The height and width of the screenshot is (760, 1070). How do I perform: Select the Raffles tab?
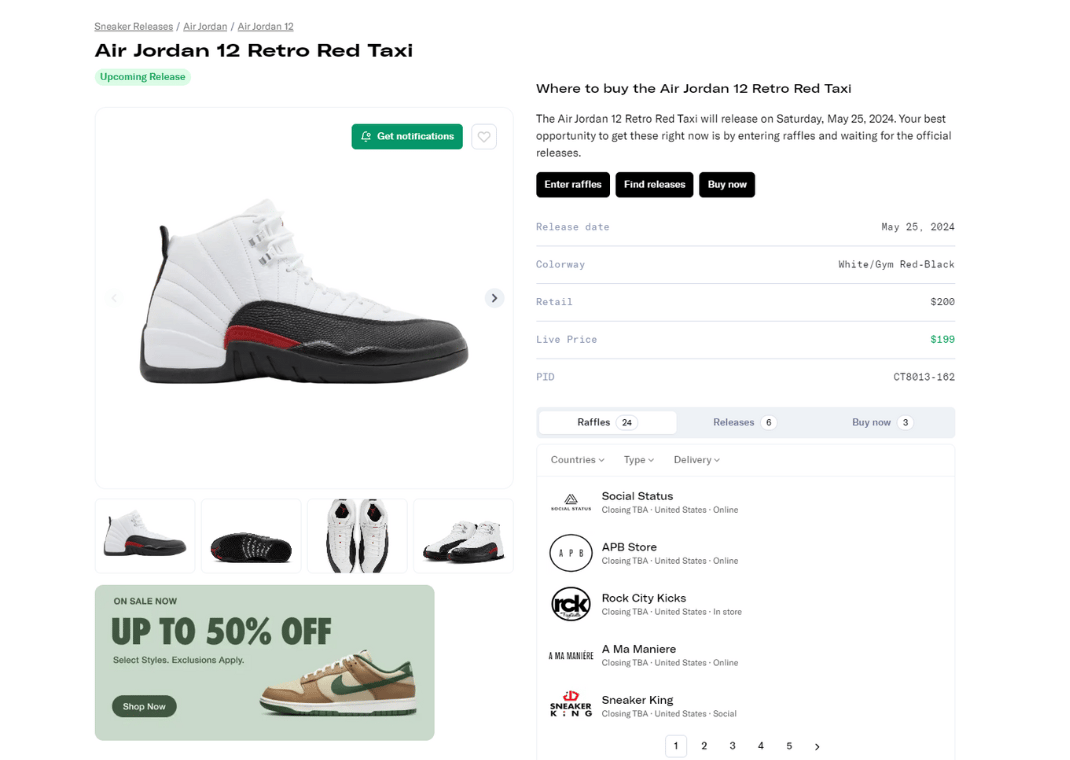tap(607, 422)
